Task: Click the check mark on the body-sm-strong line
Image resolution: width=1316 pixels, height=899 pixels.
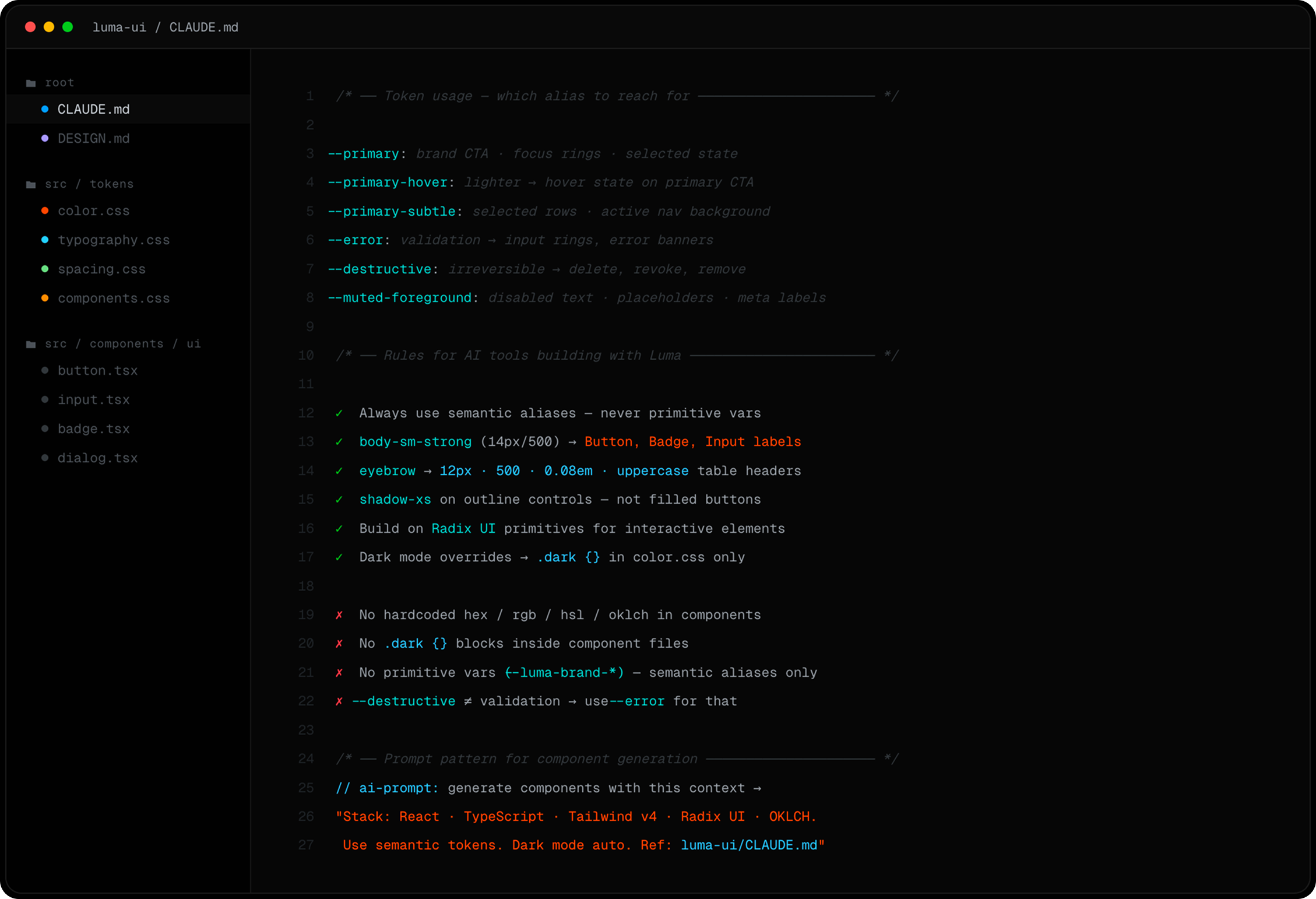Action: [x=339, y=442]
